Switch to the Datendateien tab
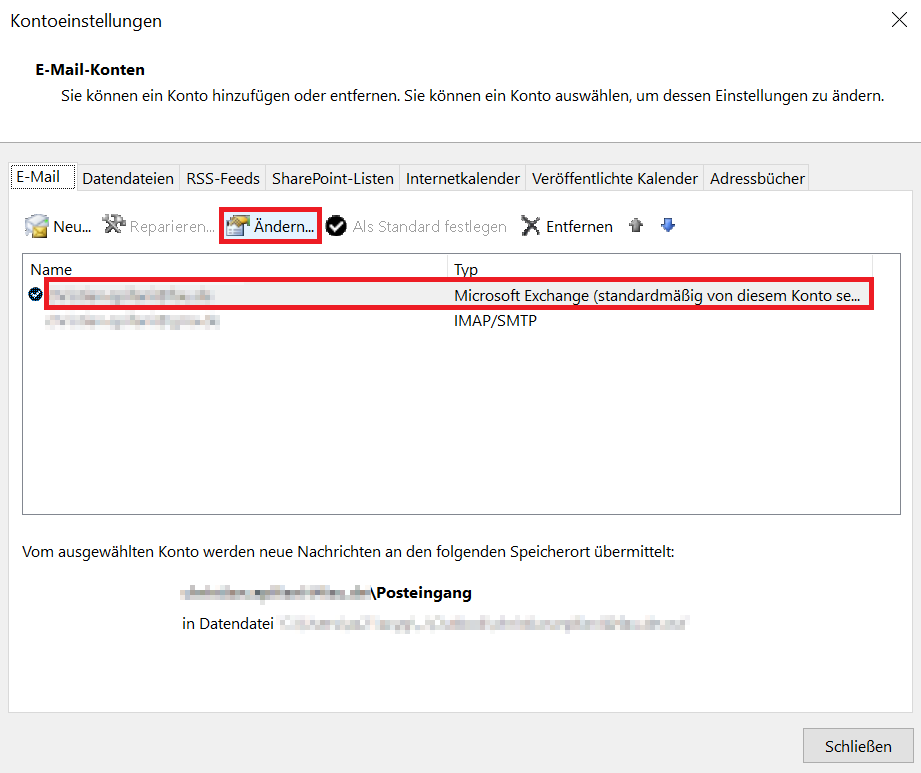Image resolution: width=921 pixels, height=773 pixels. (127, 178)
